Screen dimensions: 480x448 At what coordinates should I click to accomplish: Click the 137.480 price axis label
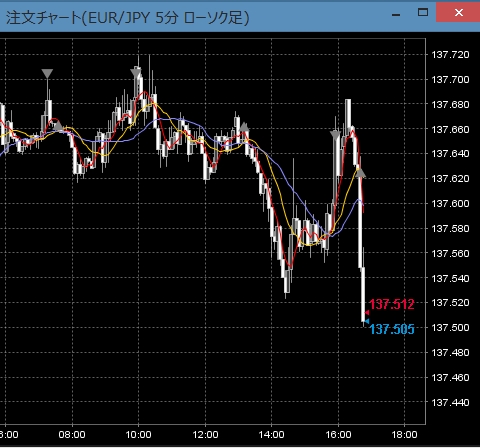coord(450,353)
